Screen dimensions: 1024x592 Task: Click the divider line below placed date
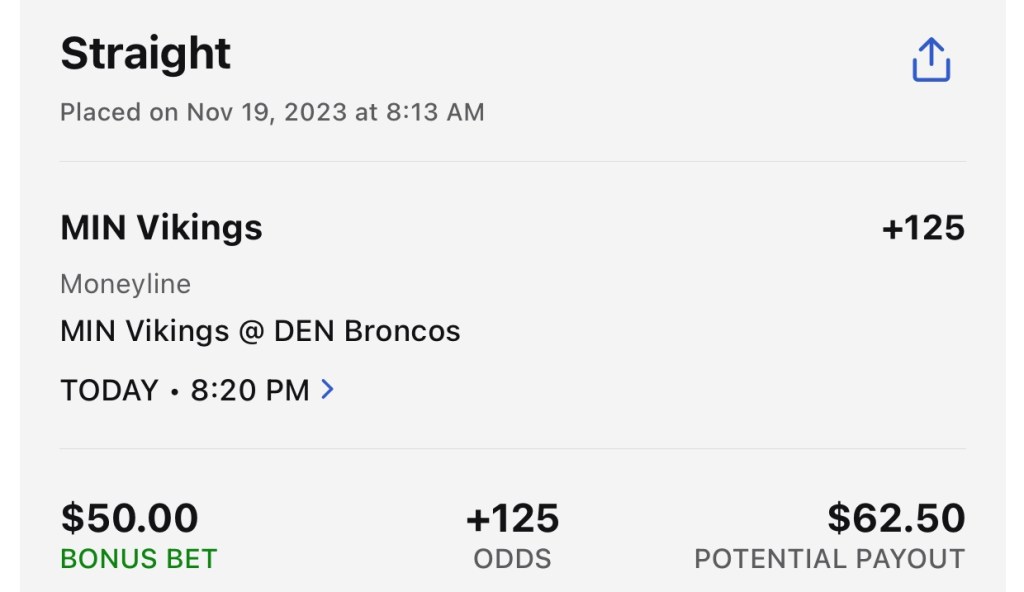pyautogui.click(x=512, y=161)
